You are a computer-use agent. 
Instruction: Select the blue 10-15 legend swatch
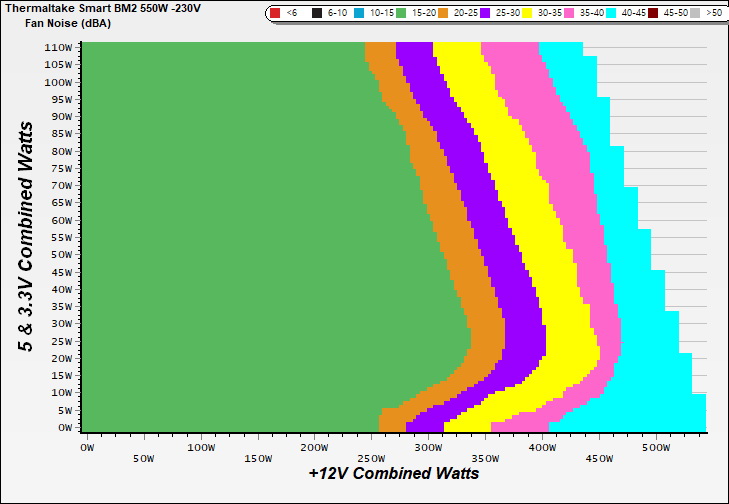click(x=360, y=13)
